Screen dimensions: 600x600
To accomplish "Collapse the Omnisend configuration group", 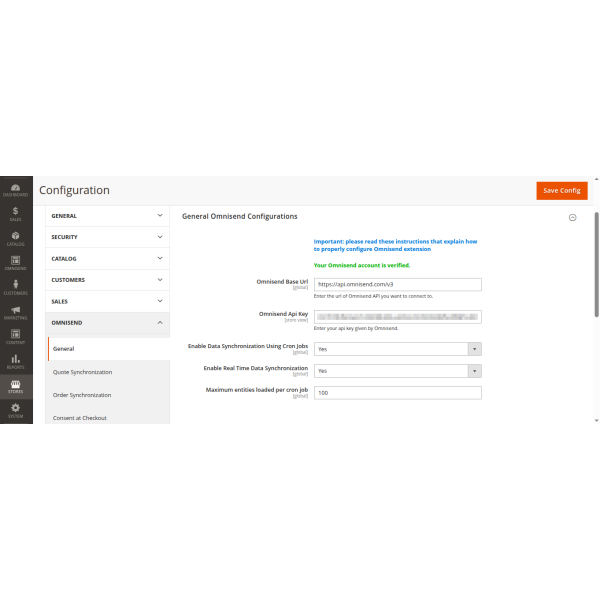I will pyautogui.click(x=108, y=323).
